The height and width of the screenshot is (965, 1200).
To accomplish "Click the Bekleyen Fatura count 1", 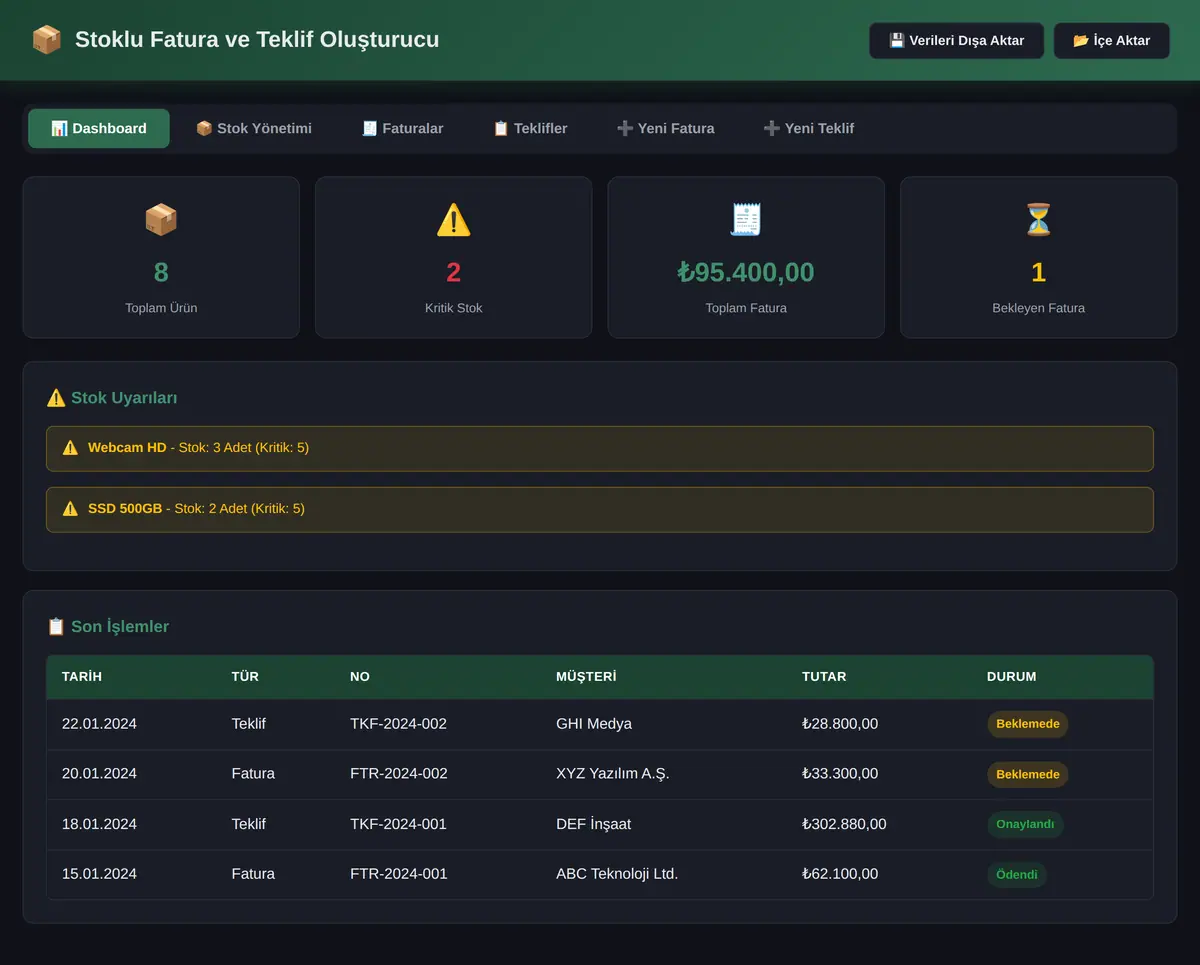I will [1039, 273].
